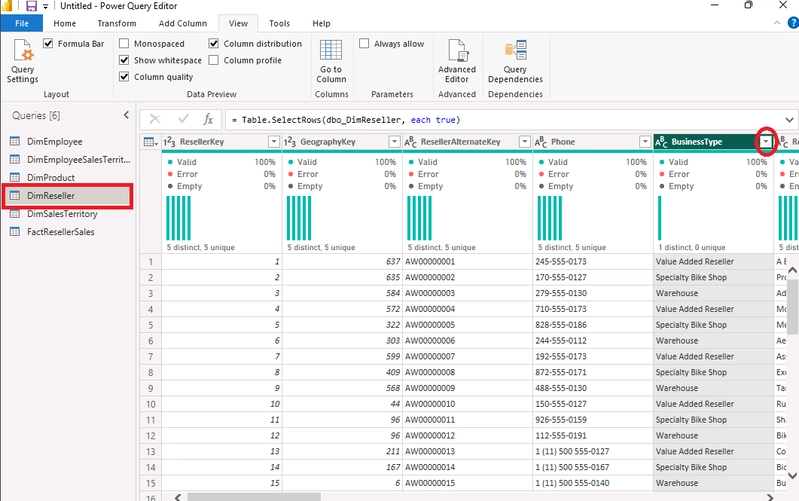Switch to the Add Column tab
This screenshot has height=501, width=799.
click(x=182, y=23)
